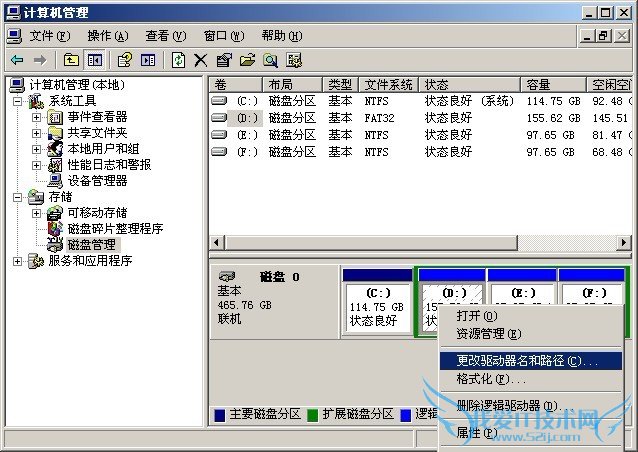Screen dimensions: 638x452
Task: Select 设备管理器 in the console tree
Action: [x=96, y=181]
